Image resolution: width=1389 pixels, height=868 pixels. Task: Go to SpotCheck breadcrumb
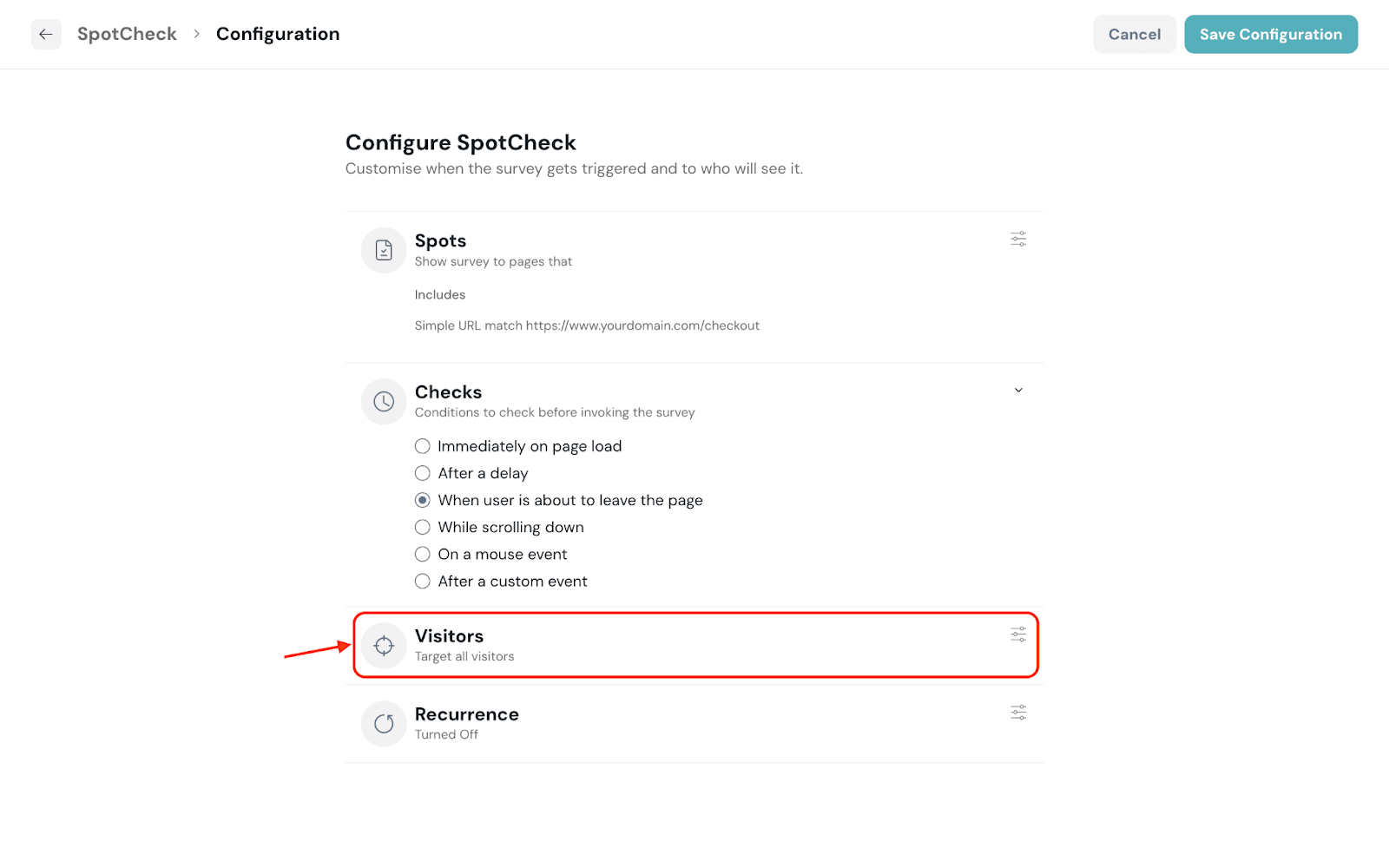127,34
